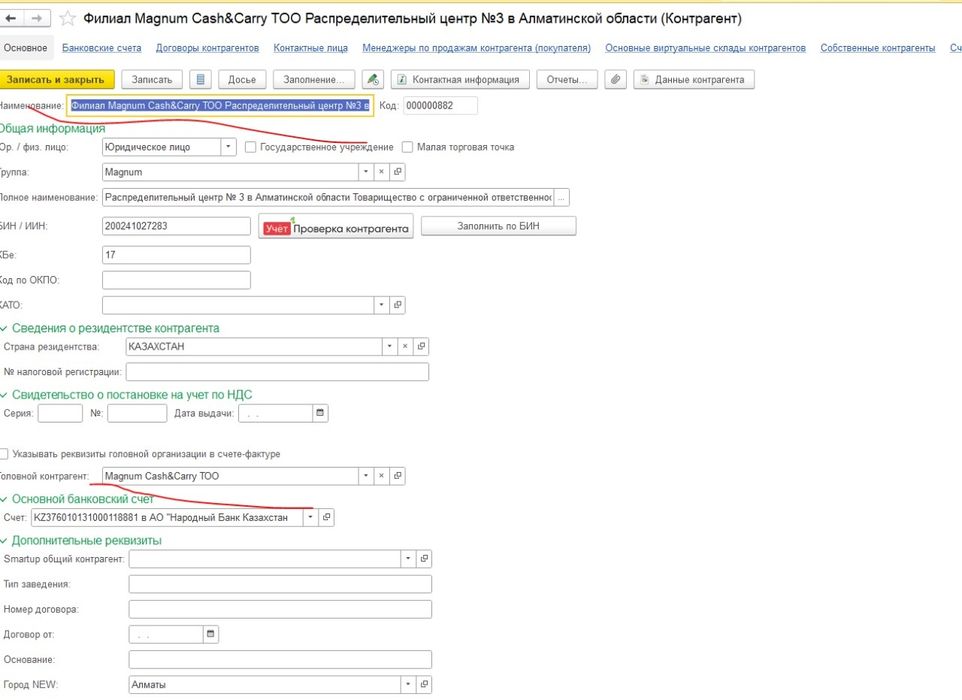Open calendar for Договор от

(x=210, y=634)
